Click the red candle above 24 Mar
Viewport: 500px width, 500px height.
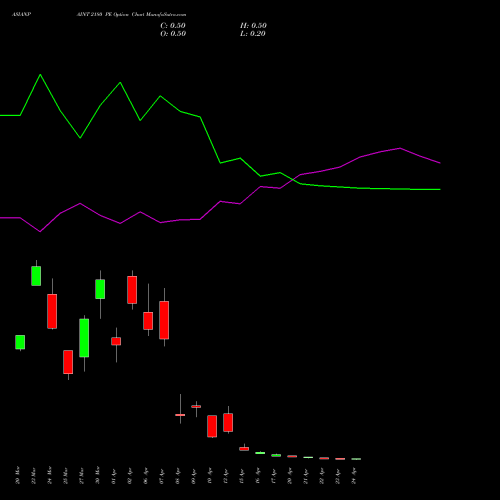click(52, 311)
